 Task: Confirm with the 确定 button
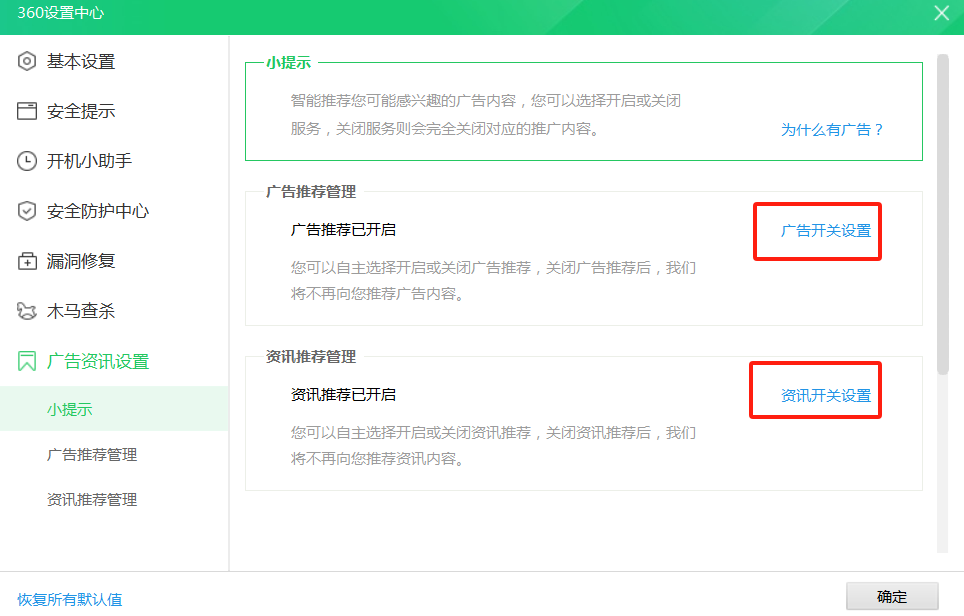pyautogui.click(x=892, y=596)
